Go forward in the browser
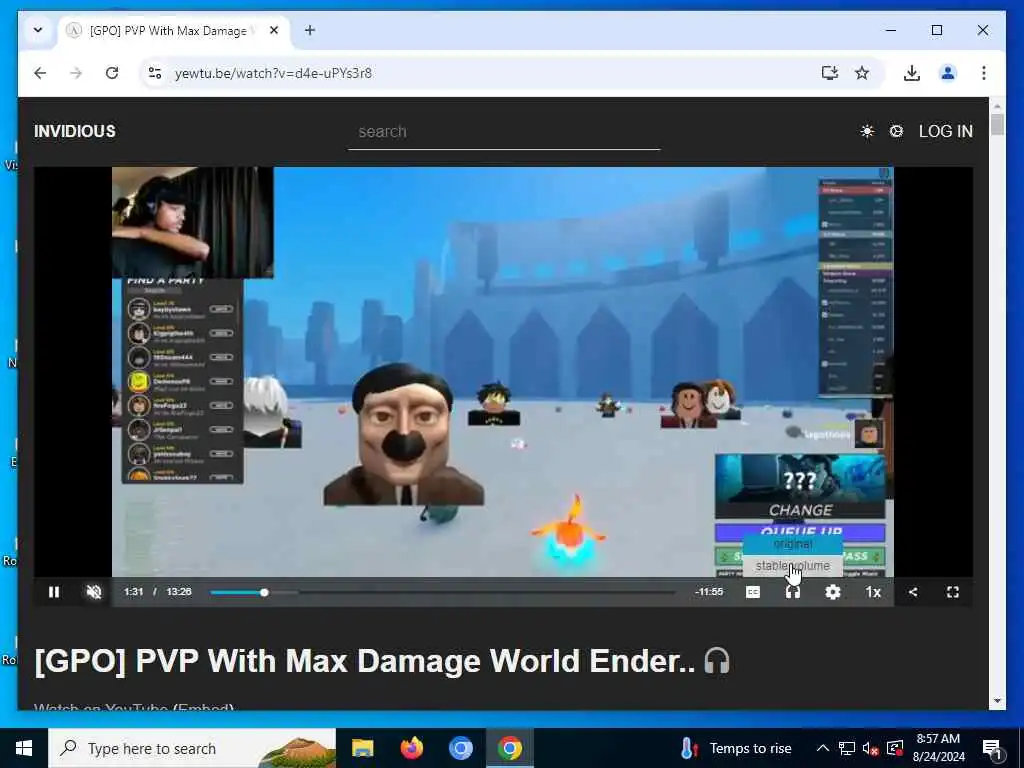 coord(76,73)
